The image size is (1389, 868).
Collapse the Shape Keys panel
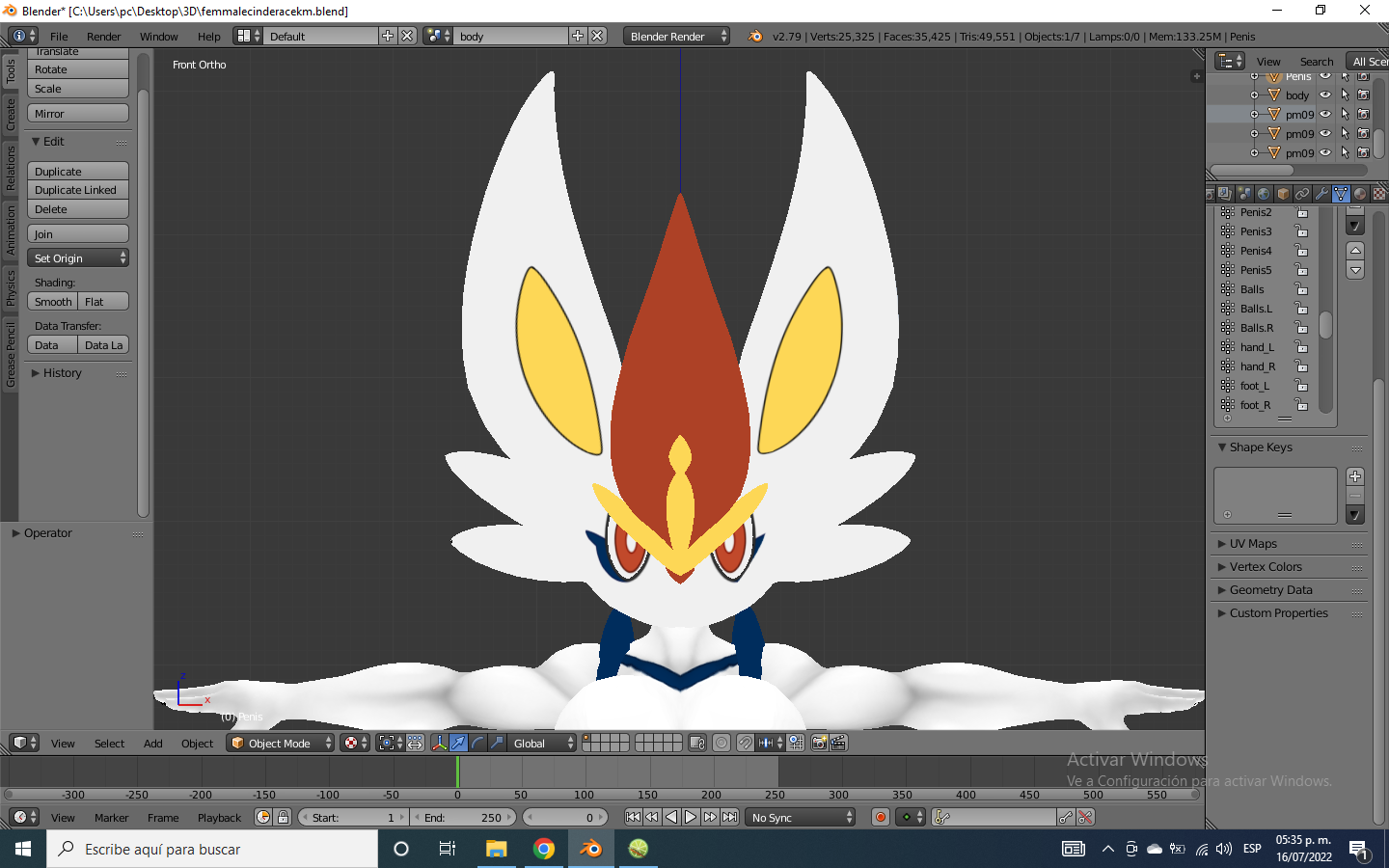click(x=1260, y=448)
